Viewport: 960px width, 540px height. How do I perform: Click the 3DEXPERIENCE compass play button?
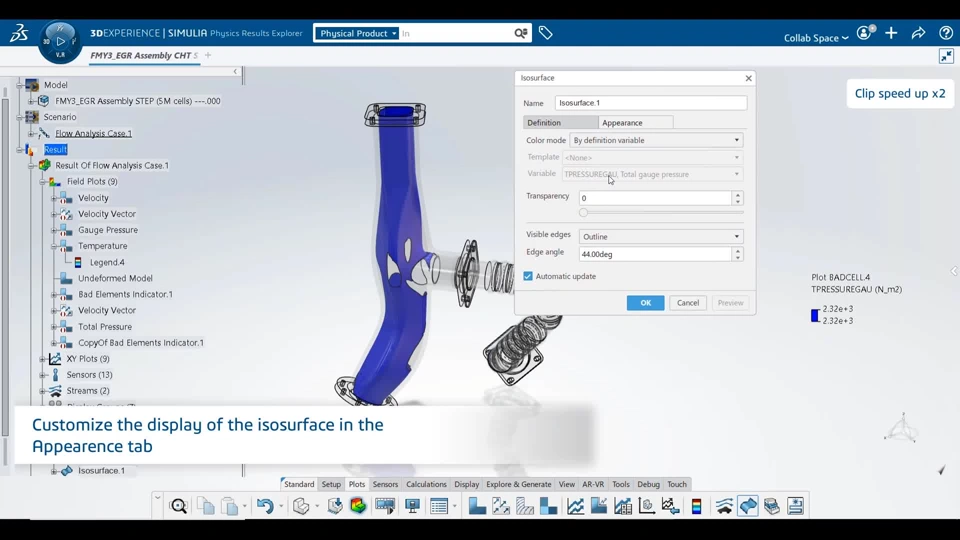click(60, 41)
